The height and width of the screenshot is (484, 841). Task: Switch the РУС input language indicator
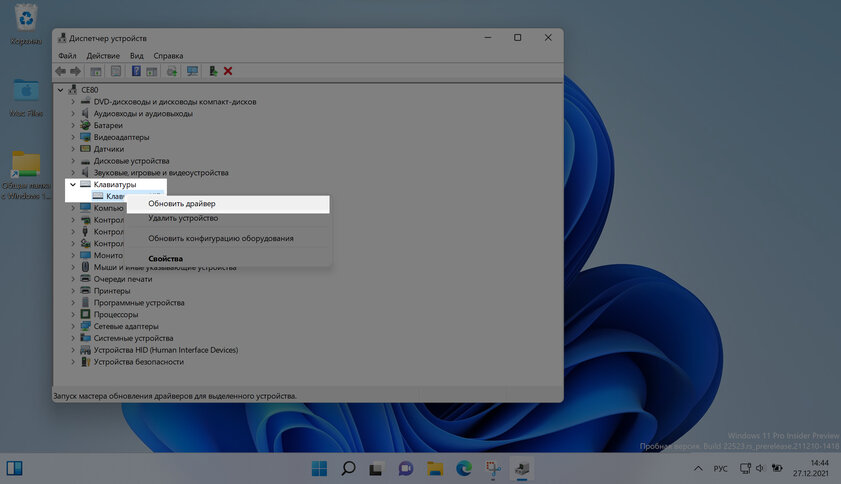[x=720, y=468]
